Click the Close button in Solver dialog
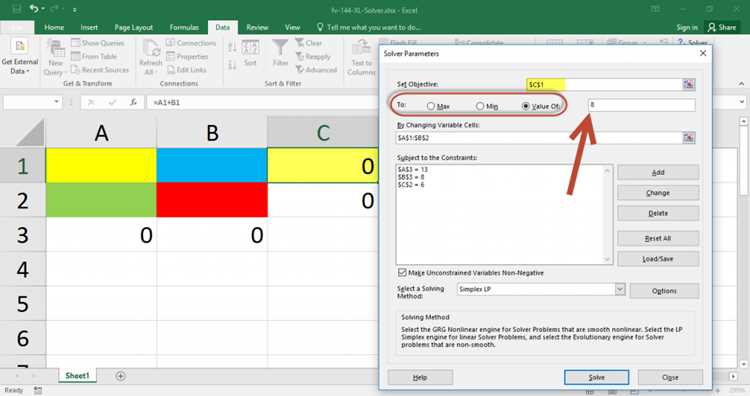The image size is (750, 396). 670,377
